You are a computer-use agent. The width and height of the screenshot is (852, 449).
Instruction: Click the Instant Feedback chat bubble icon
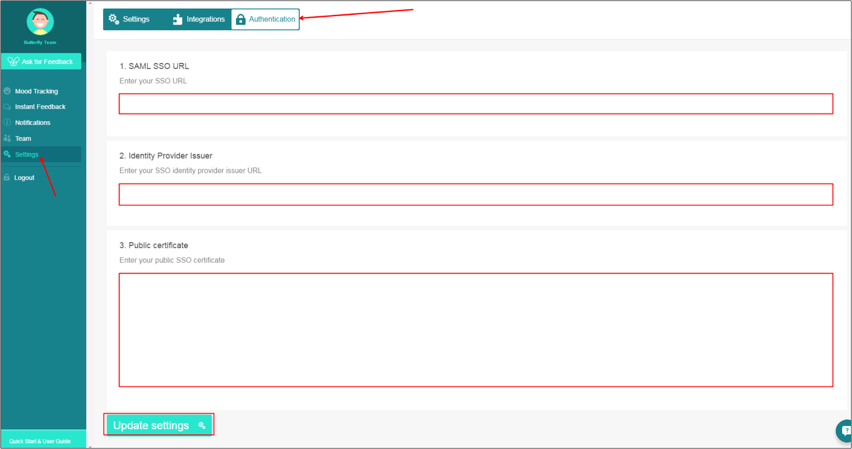[7, 107]
